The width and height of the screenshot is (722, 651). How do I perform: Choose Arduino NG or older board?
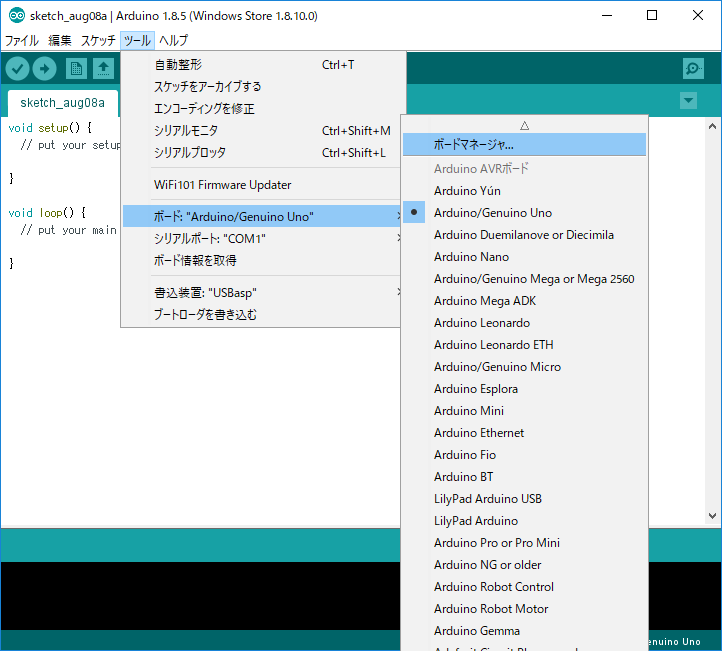click(524, 565)
